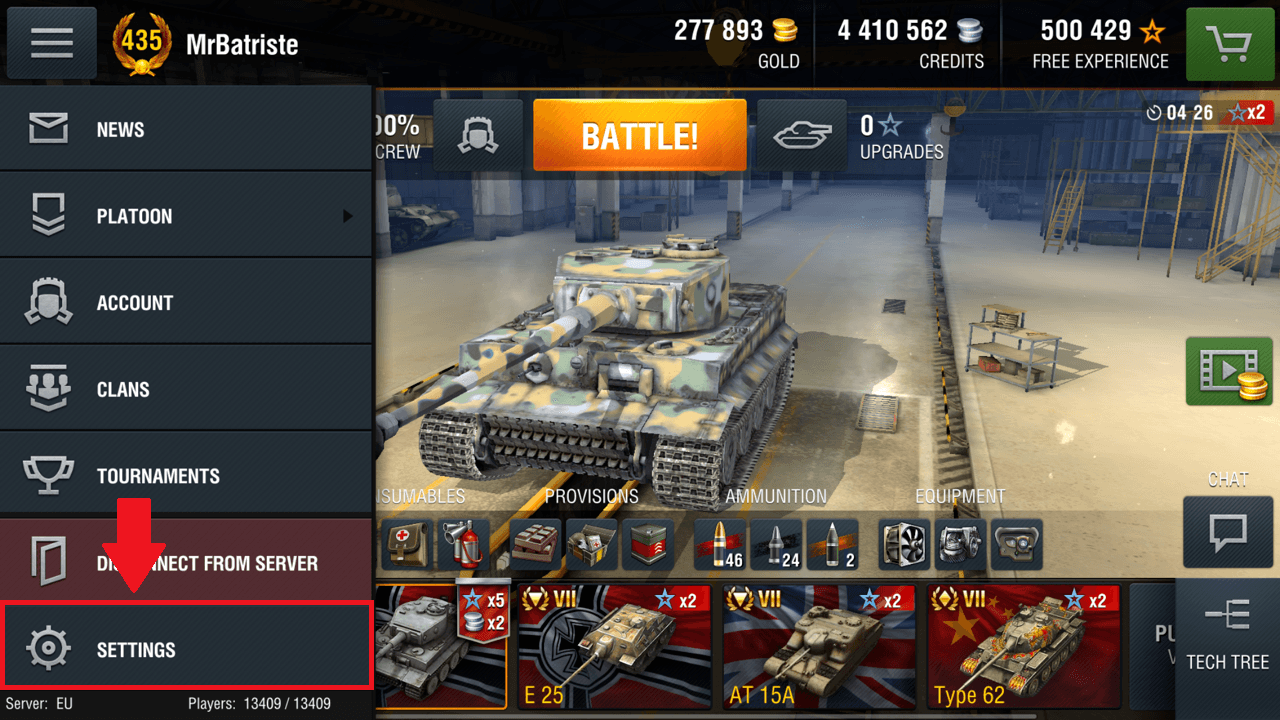Select the fire extinguisher consumable
The width and height of the screenshot is (1280, 720).
[x=463, y=545]
